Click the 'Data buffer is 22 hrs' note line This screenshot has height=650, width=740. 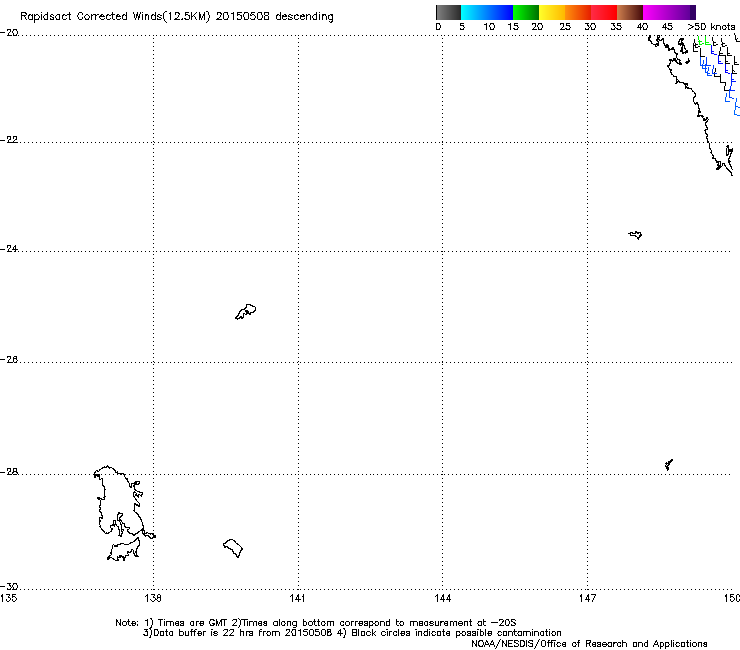(352, 633)
